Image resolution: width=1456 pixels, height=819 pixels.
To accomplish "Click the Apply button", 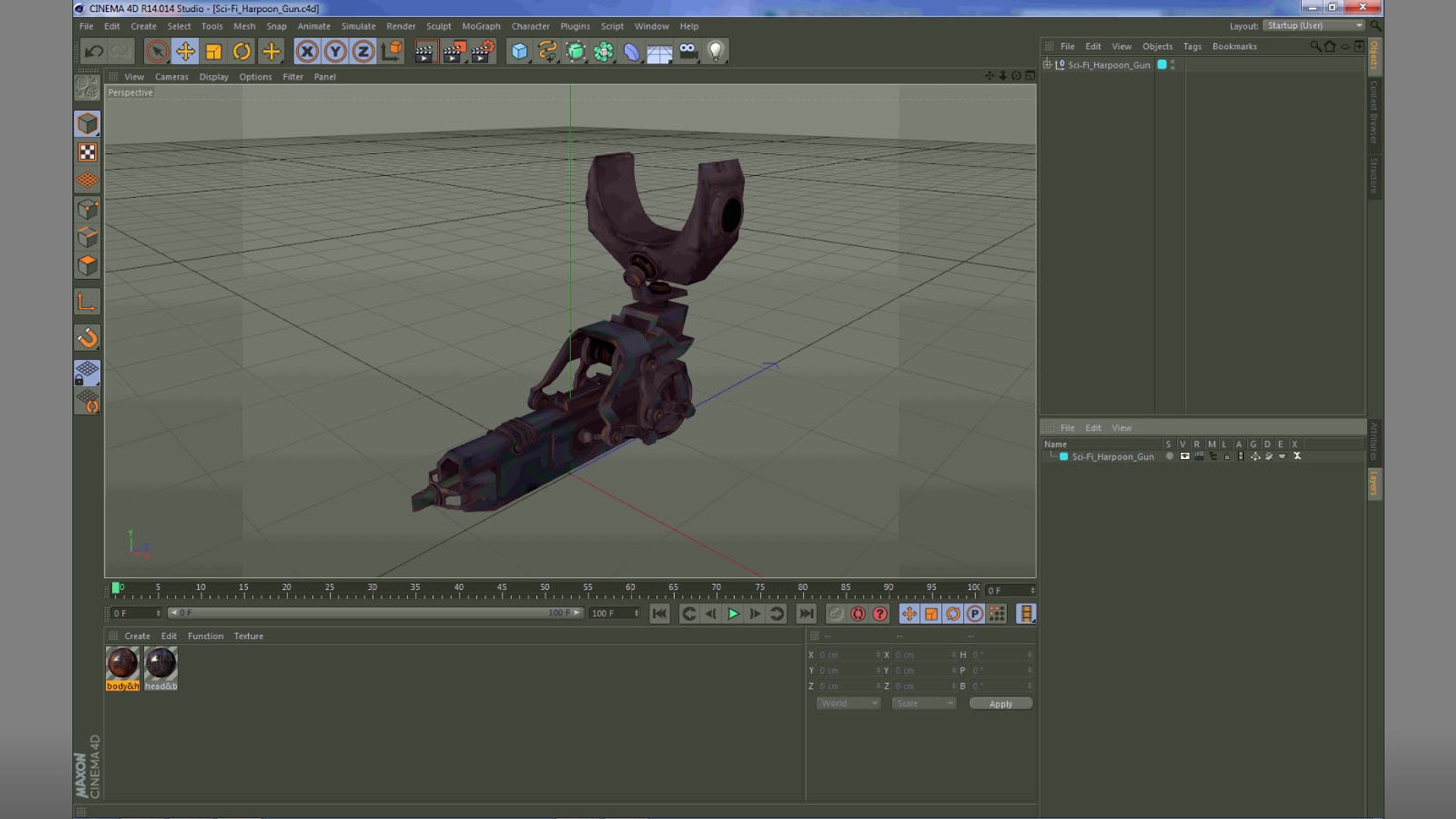I will [1001, 704].
